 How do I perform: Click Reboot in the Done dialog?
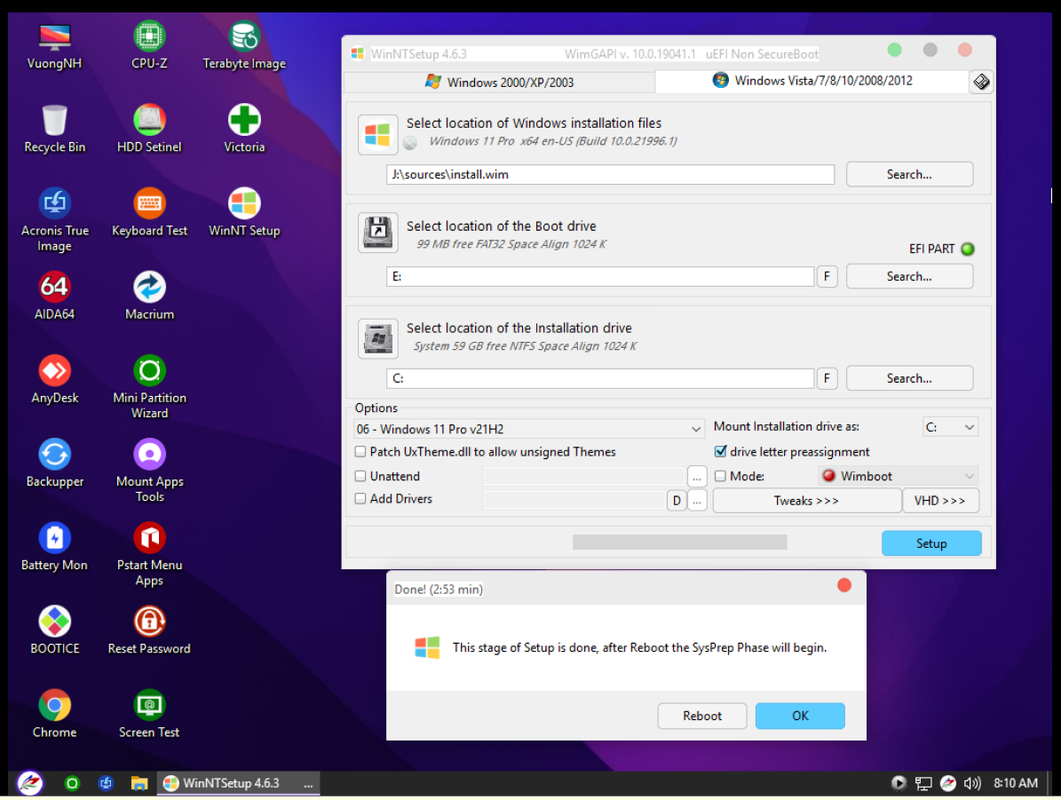702,715
